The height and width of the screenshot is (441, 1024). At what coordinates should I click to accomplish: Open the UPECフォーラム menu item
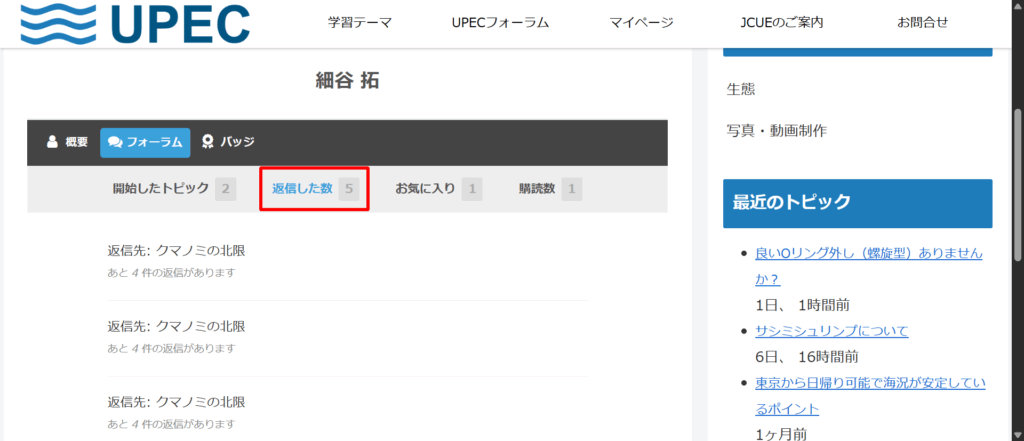click(x=500, y=23)
